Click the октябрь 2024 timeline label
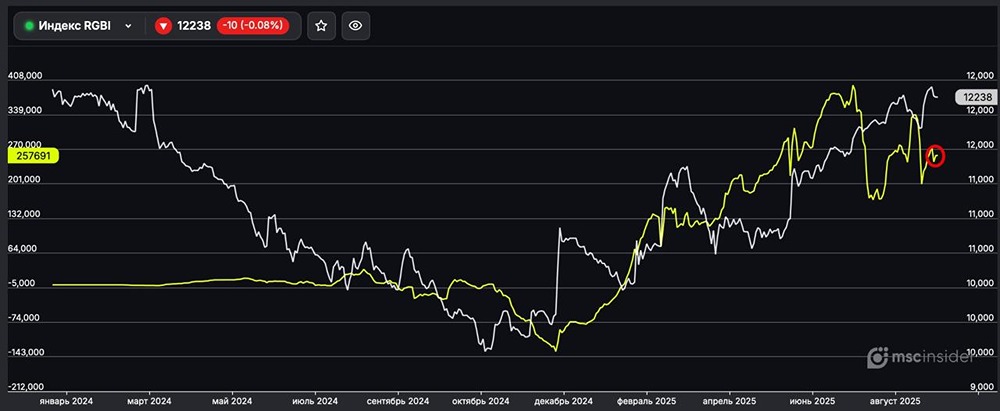Screen dimensions: 1000x411 (x=480, y=401)
